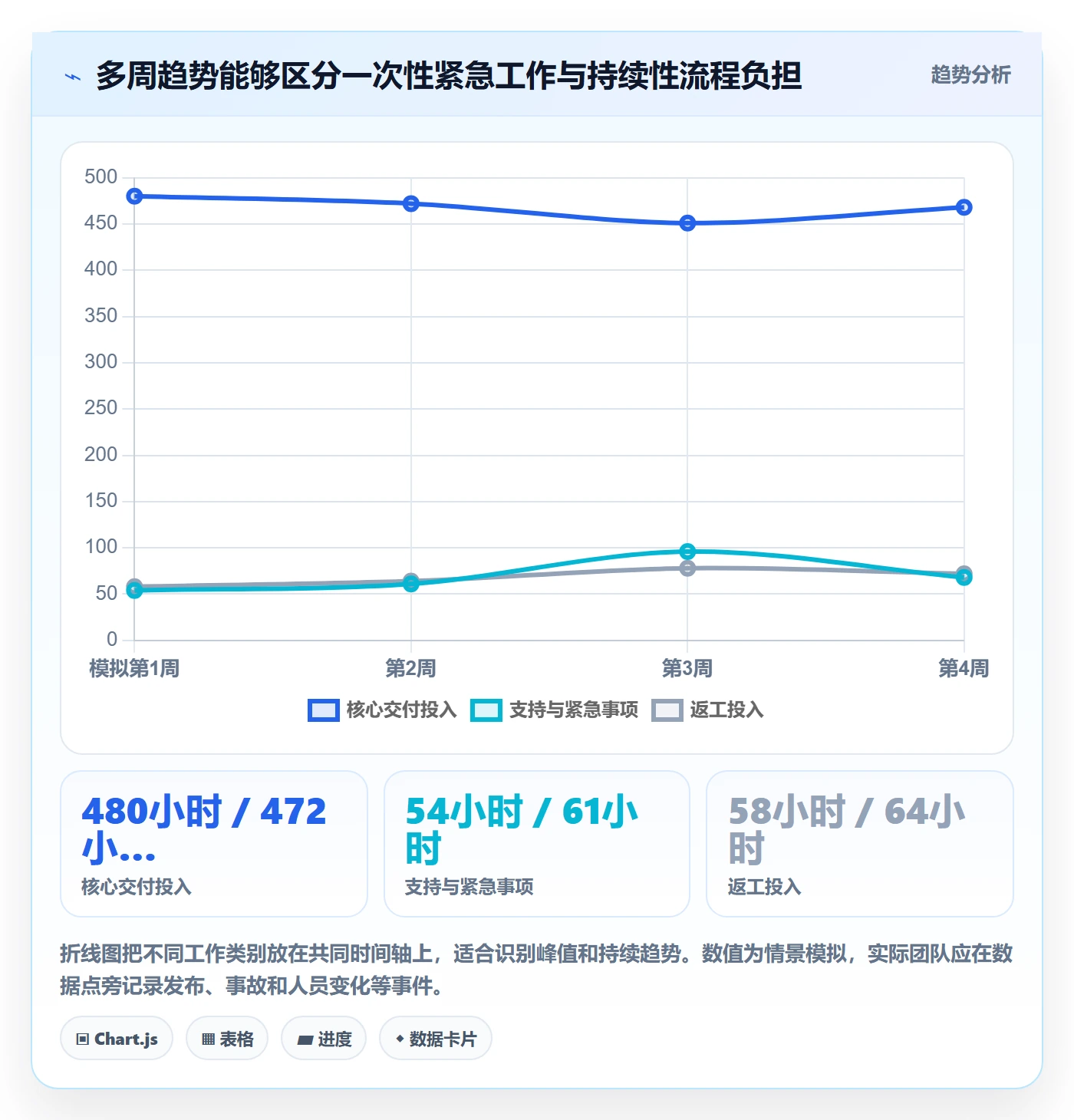The width and height of the screenshot is (1074, 1120).
Task: Click the teal 支持与紧急事项 legend swatch
Action: click(486, 710)
